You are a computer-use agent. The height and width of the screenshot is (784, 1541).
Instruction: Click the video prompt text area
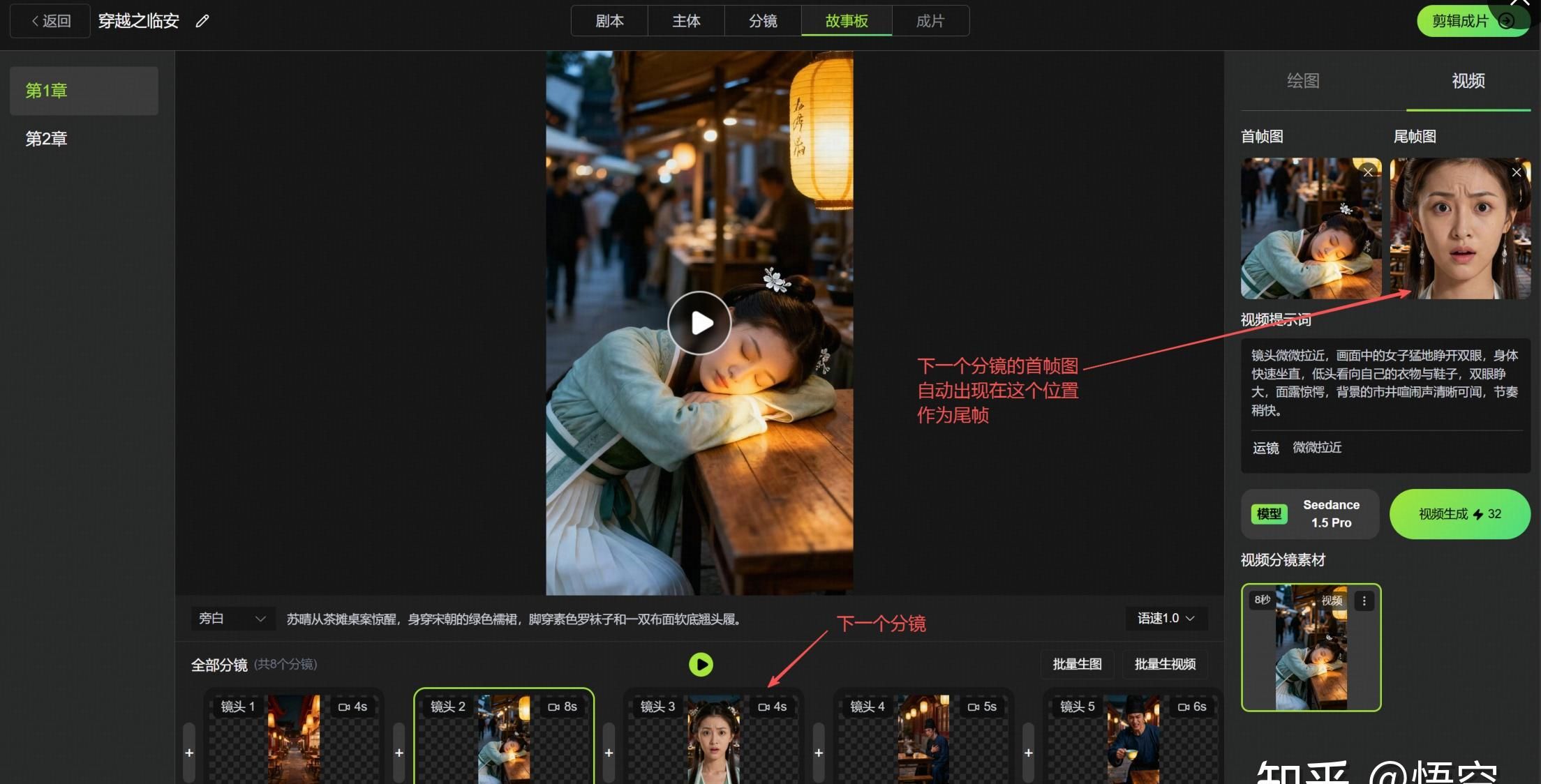click(x=1384, y=382)
